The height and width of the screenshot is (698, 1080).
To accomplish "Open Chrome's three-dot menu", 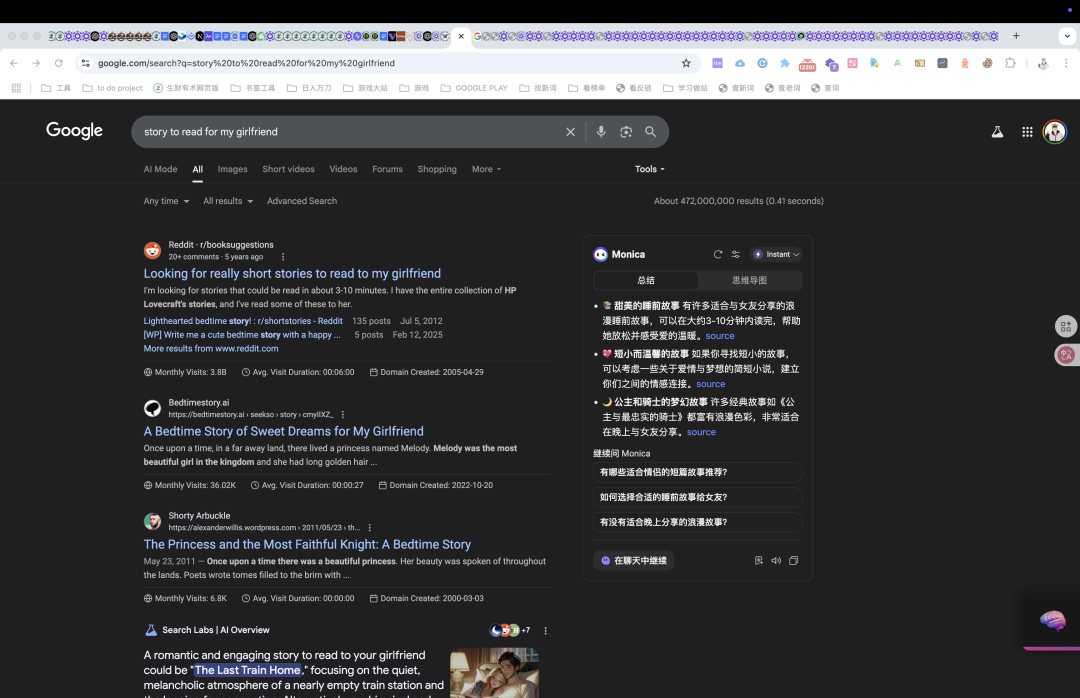I will click(x=1066, y=63).
